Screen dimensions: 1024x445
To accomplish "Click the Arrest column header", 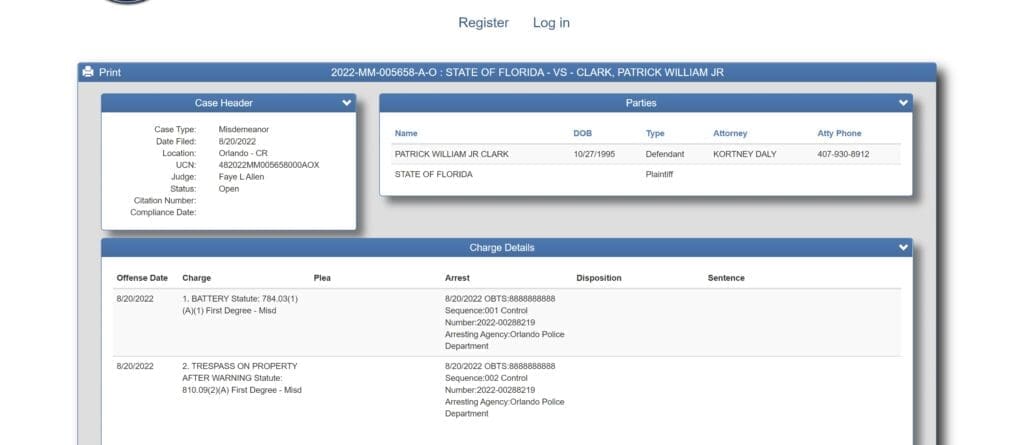I will (457, 278).
